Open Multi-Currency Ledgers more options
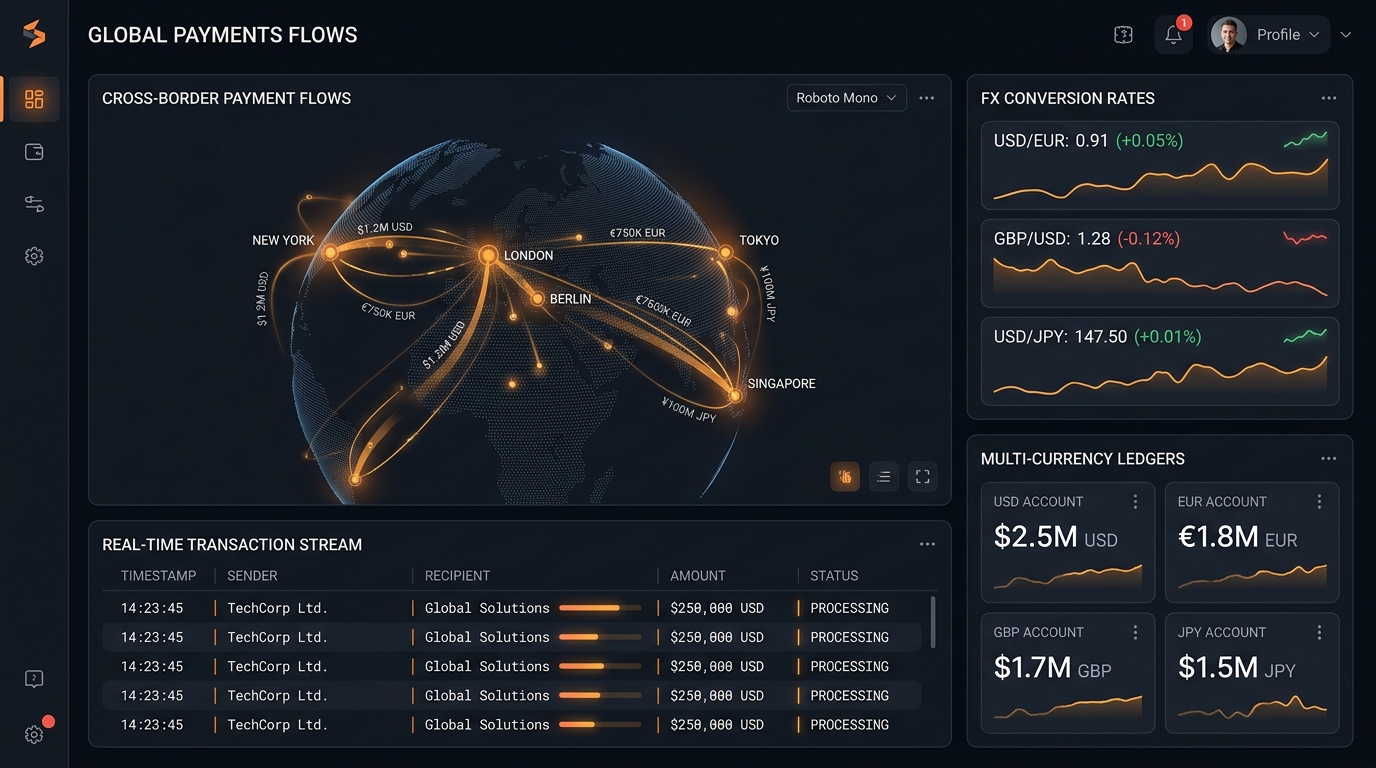This screenshot has width=1376, height=768. [x=1329, y=458]
